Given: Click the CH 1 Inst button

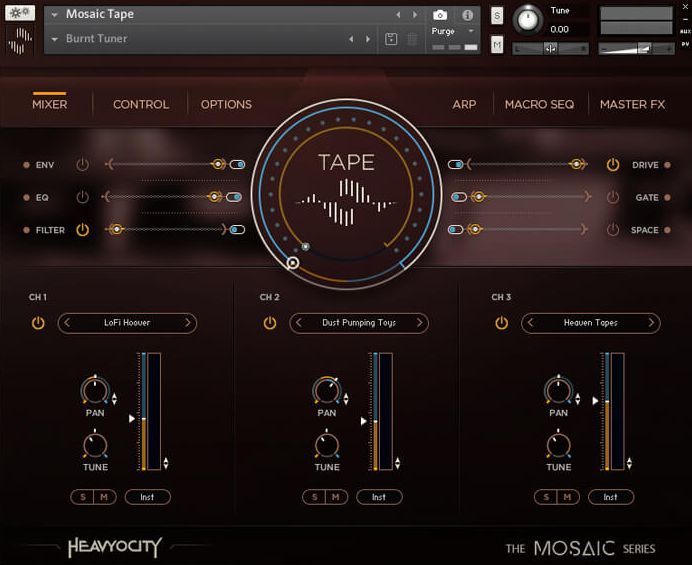Looking at the screenshot, I should [147, 497].
